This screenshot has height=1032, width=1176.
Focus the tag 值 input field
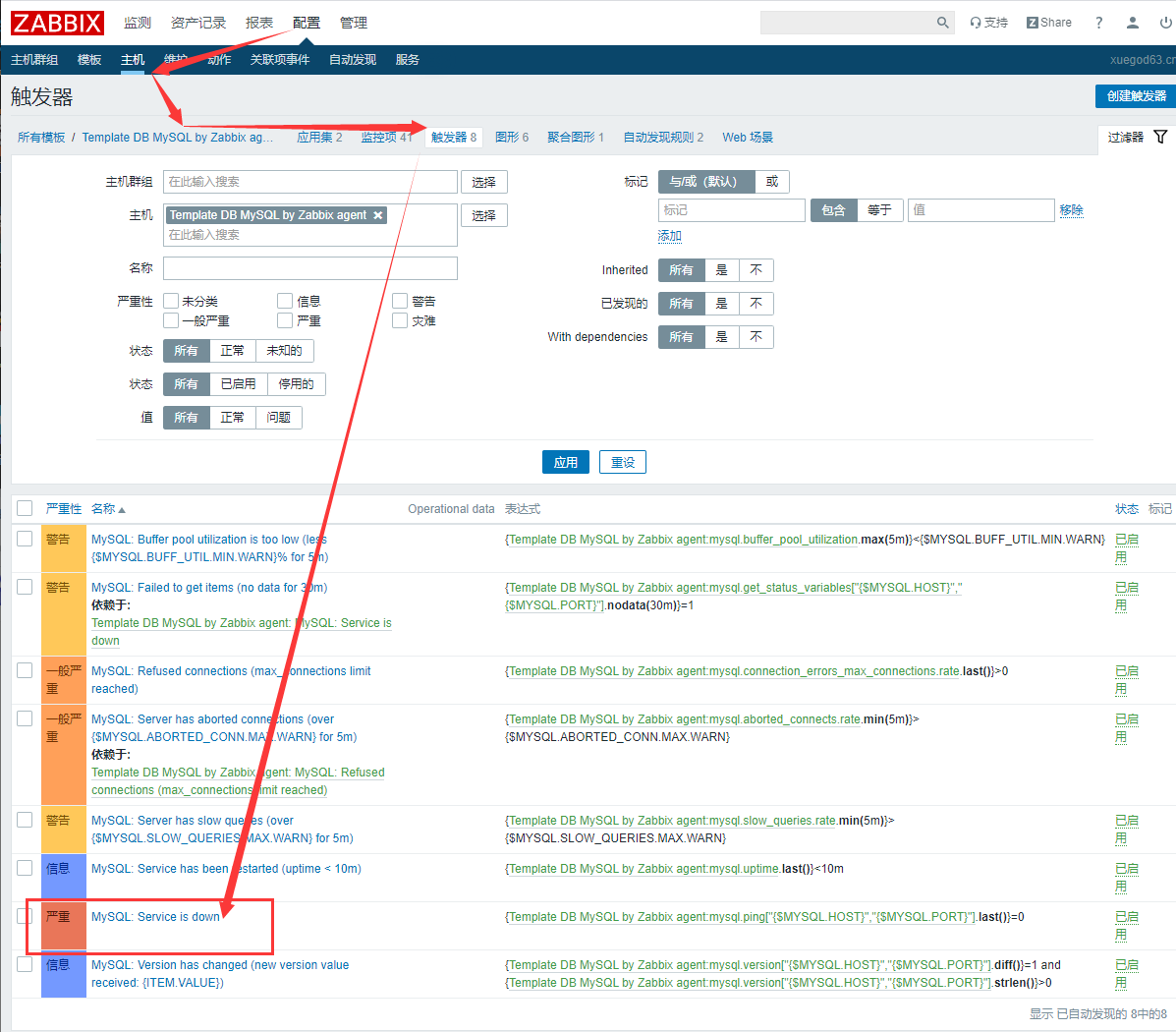point(981,210)
